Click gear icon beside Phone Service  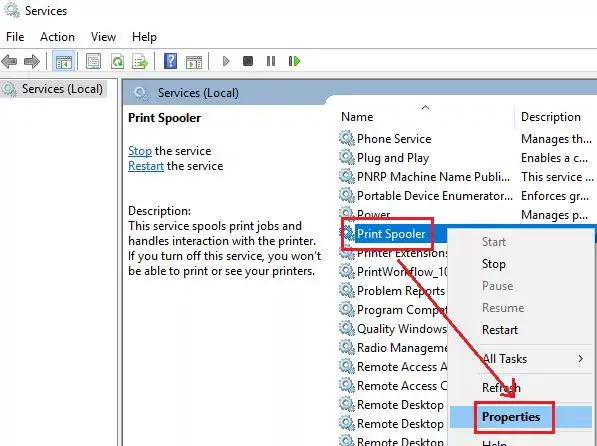[346, 138]
